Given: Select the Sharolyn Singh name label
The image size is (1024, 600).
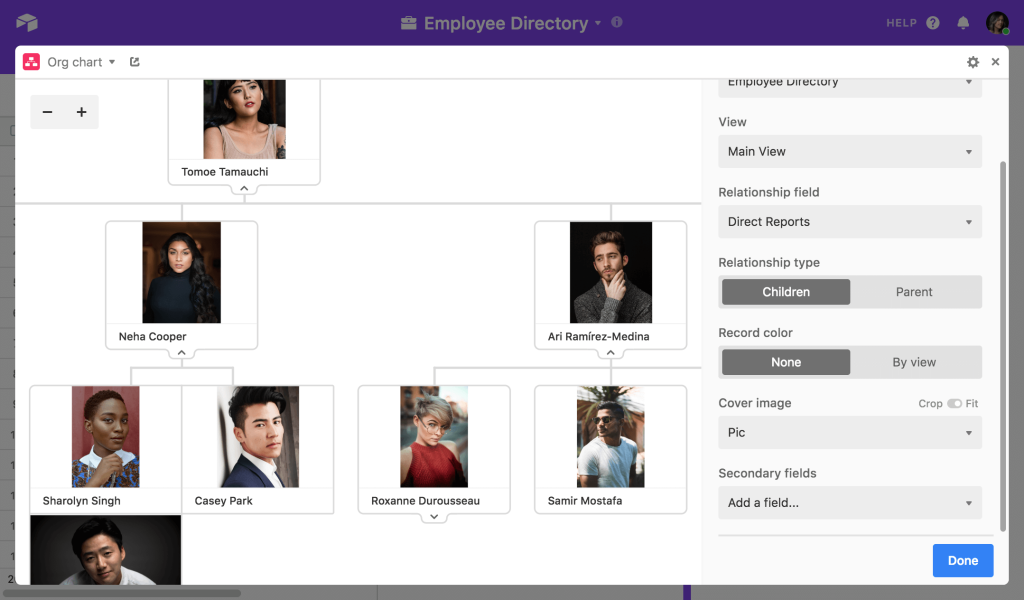Looking at the screenshot, I should click(x=82, y=501).
